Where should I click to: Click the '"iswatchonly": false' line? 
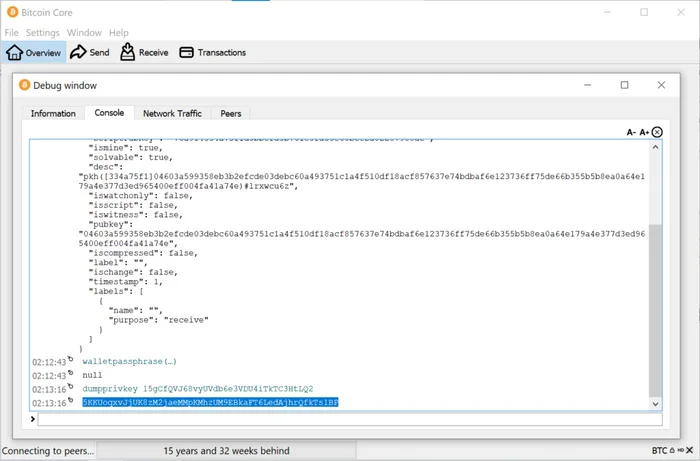(141, 195)
